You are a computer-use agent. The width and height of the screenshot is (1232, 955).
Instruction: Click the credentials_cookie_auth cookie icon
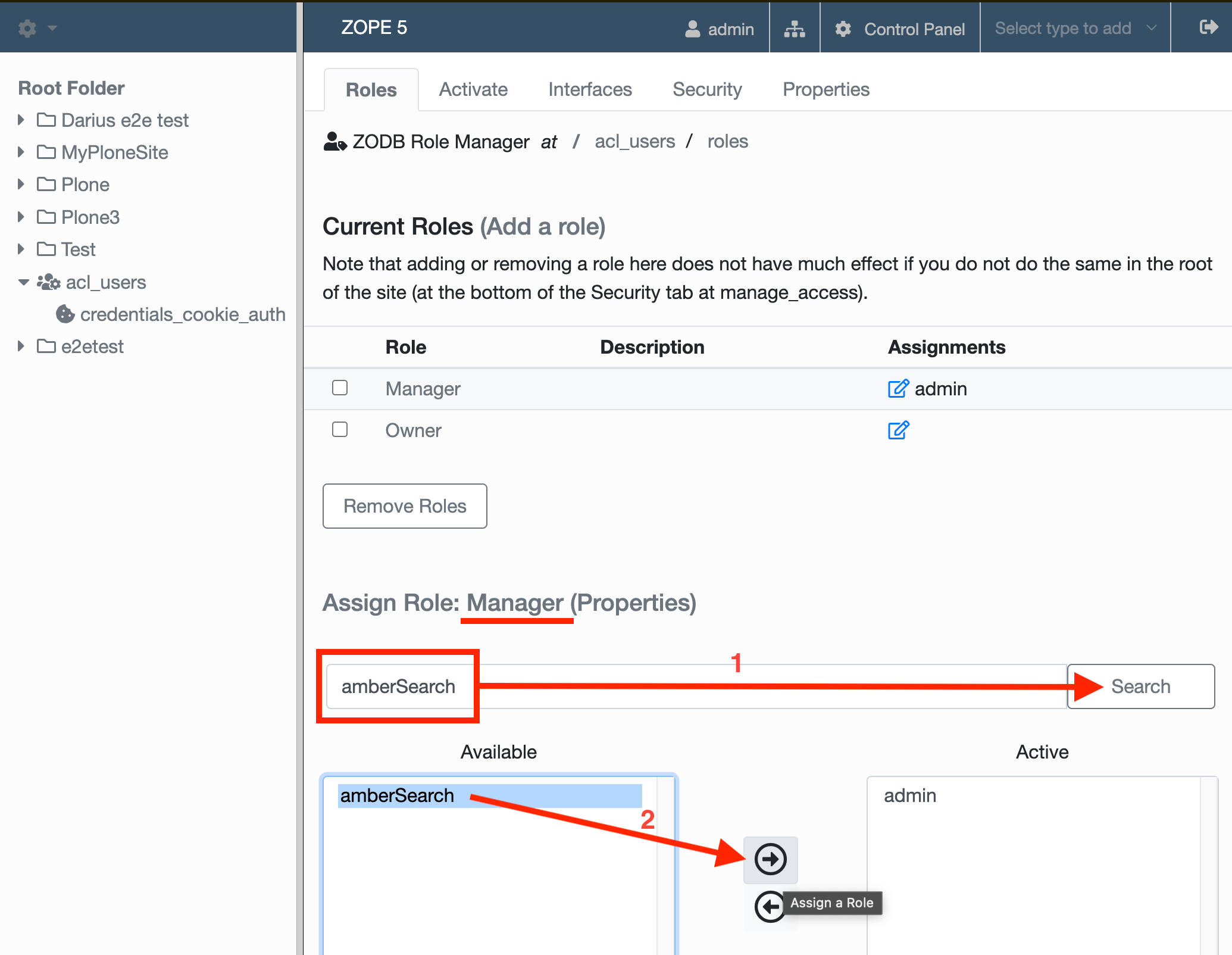[x=65, y=314]
